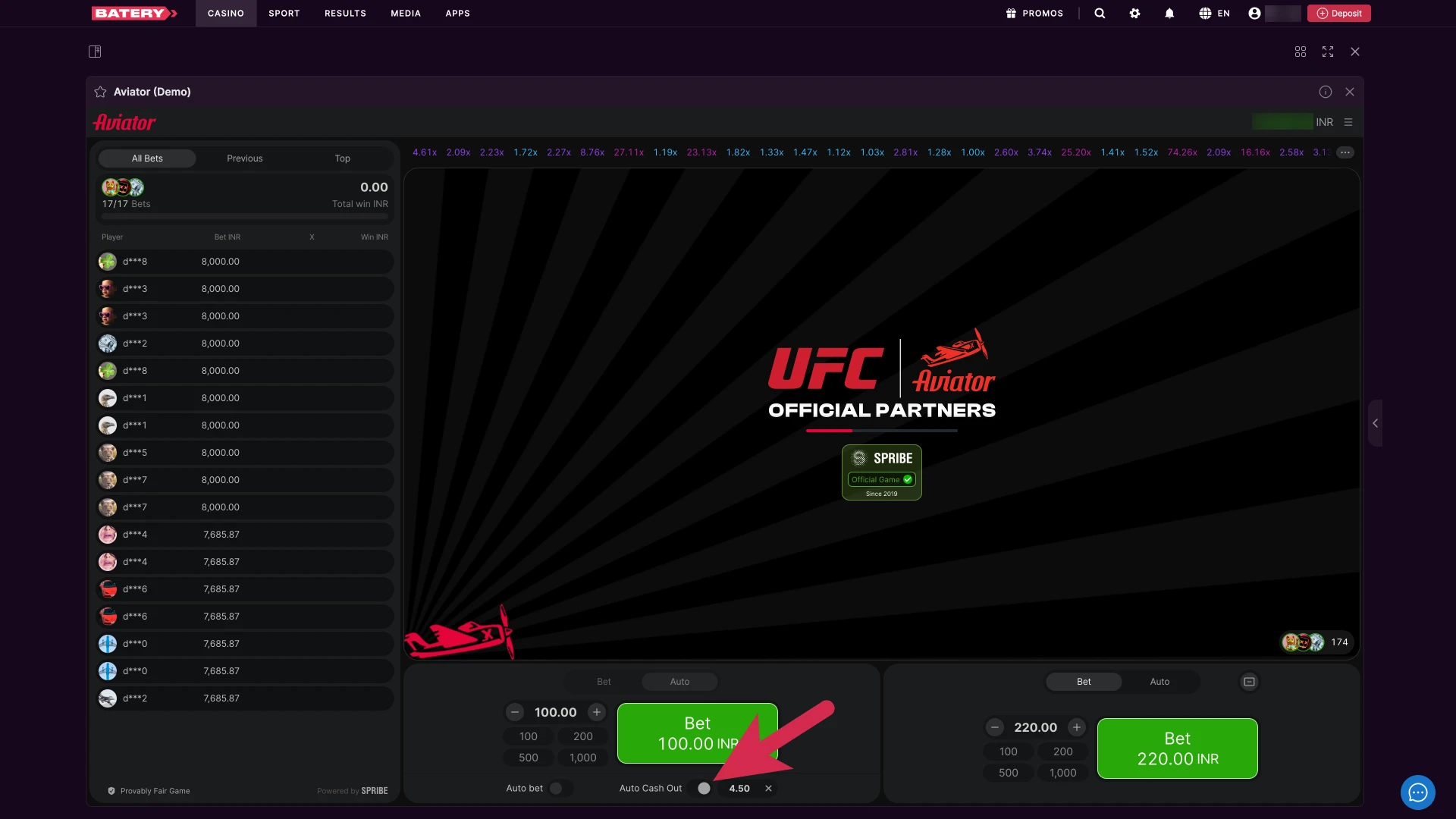Select player d***5 bet row
1456x819 pixels.
(x=245, y=453)
